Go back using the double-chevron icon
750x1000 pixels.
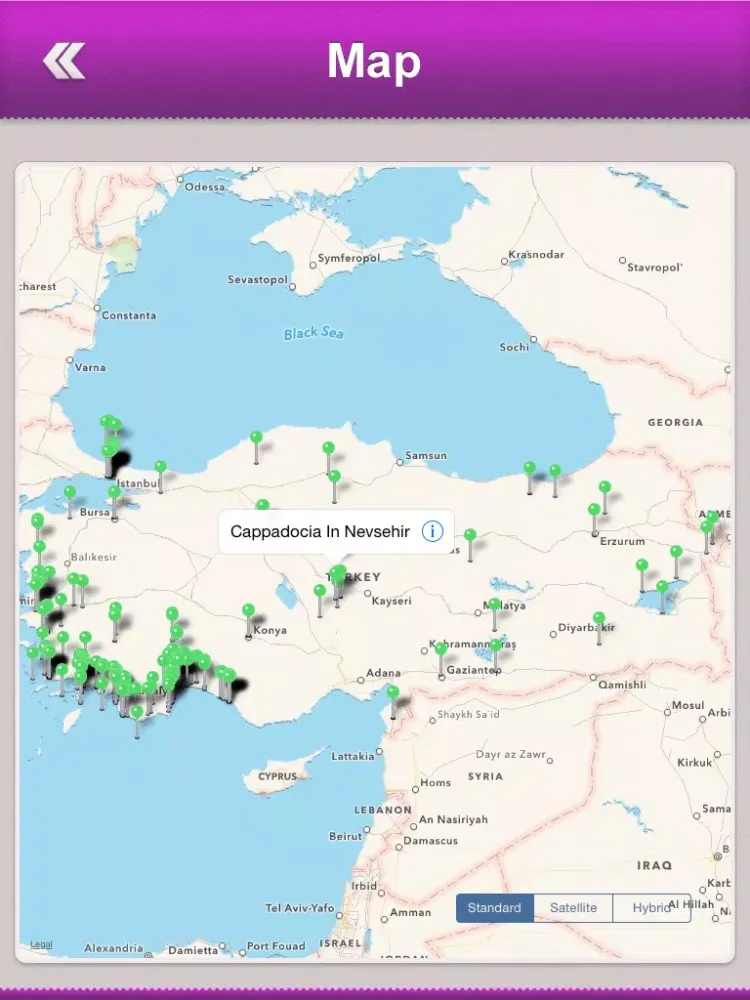64,61
